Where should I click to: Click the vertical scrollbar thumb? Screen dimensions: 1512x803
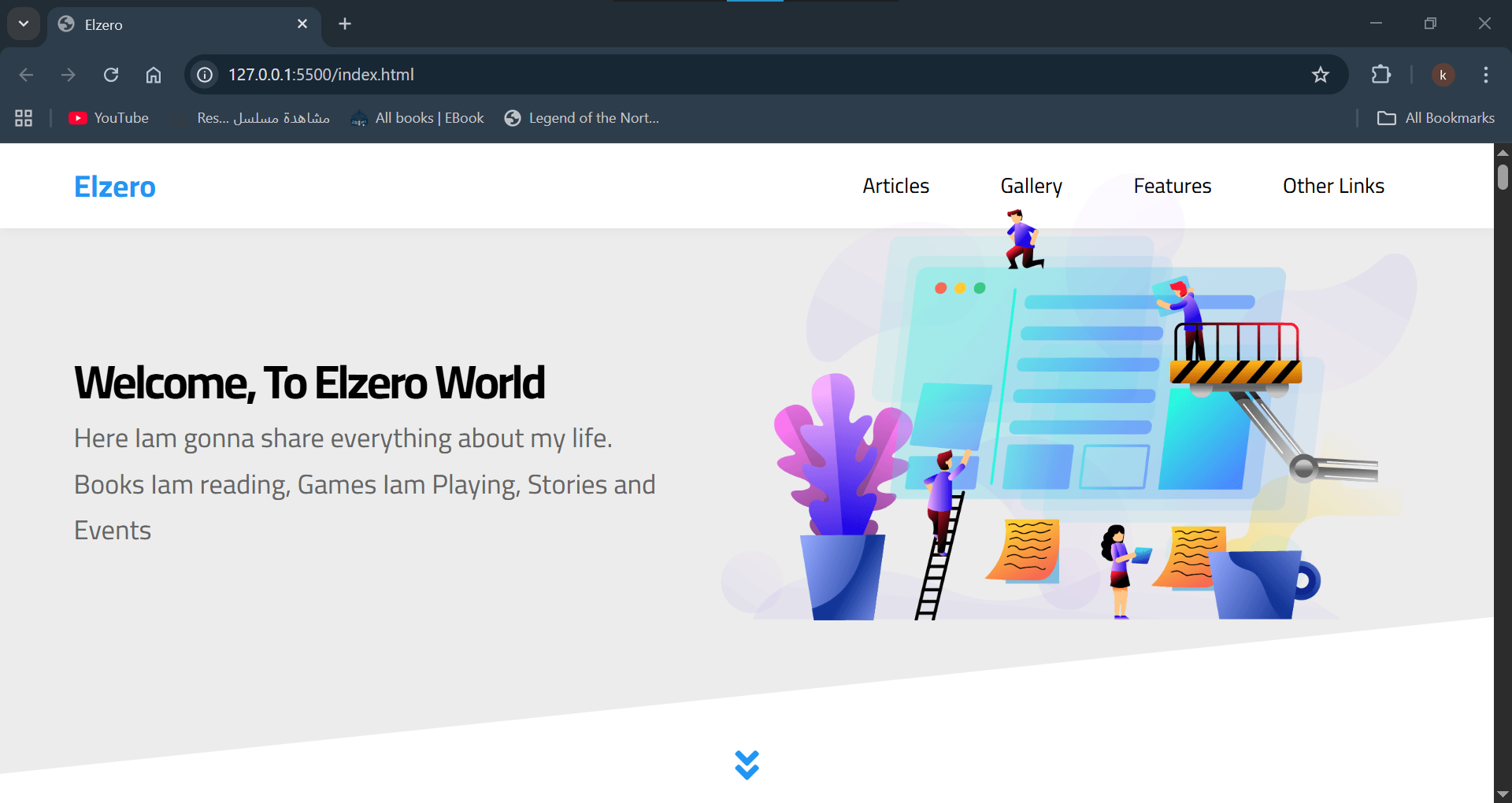pos(1503,176)
